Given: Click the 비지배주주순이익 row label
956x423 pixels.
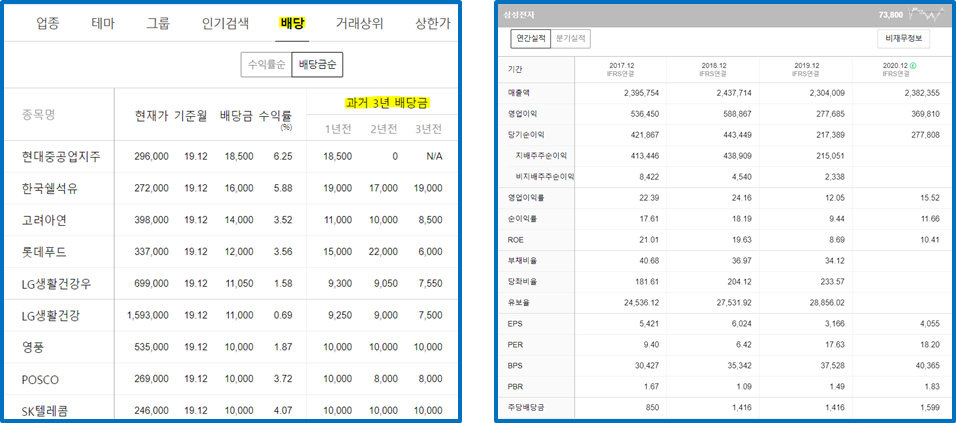Looking at the screenshot, I should pos(545,177).
